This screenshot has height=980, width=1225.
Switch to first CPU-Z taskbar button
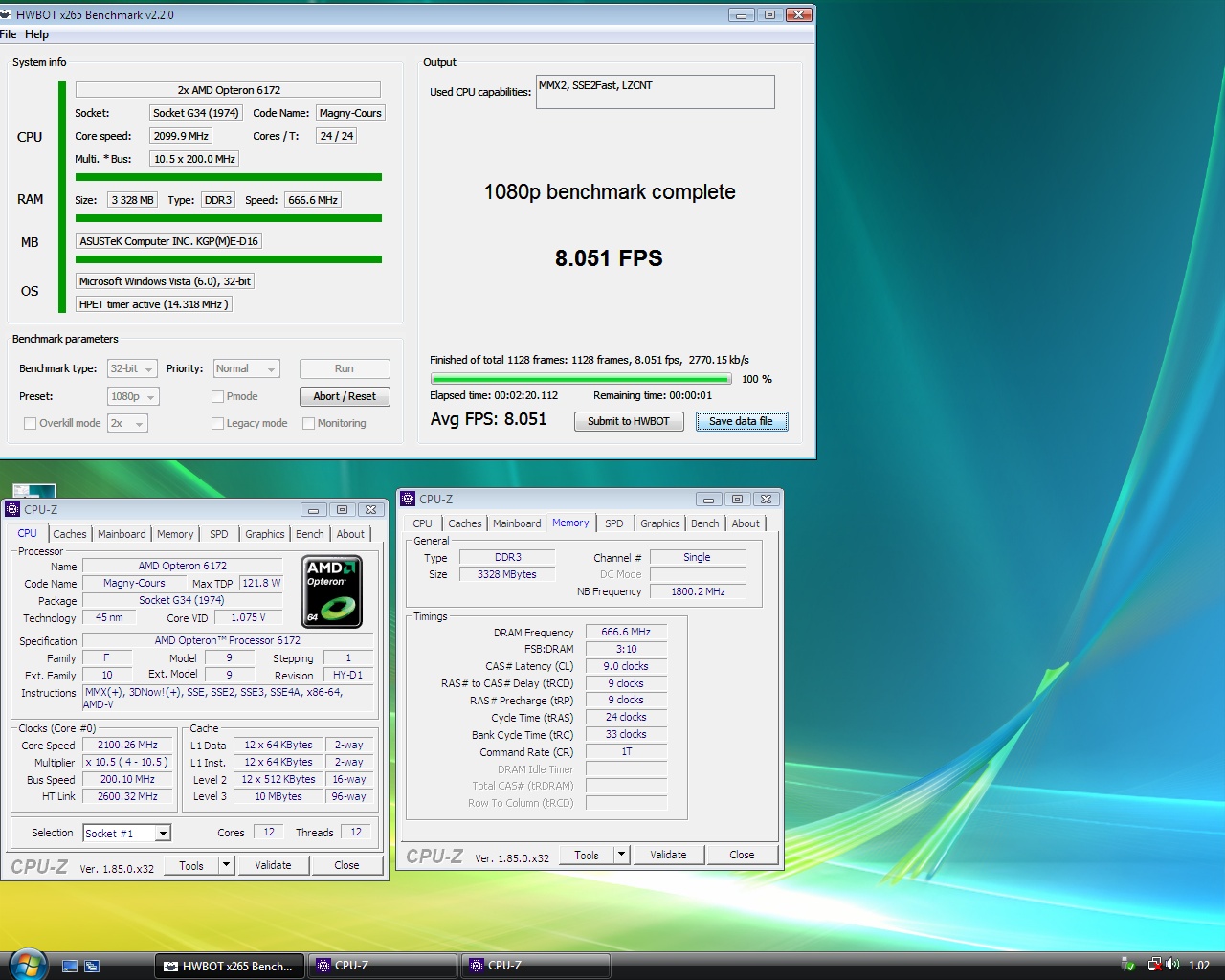click(x=382, y=966)
